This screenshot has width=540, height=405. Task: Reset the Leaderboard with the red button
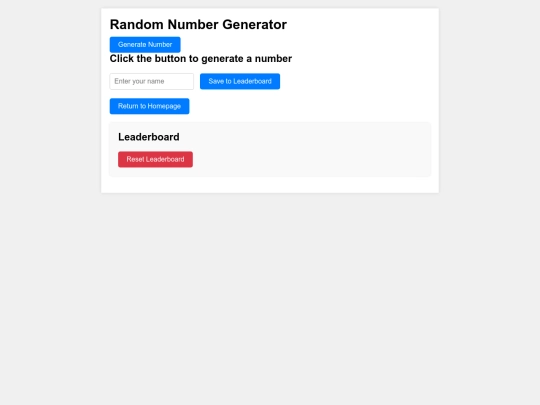(155, 159)
